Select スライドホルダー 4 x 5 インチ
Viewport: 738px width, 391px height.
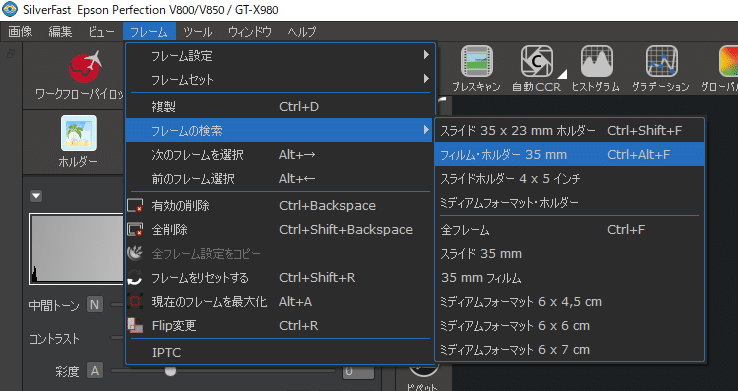(x=570, y=178)
